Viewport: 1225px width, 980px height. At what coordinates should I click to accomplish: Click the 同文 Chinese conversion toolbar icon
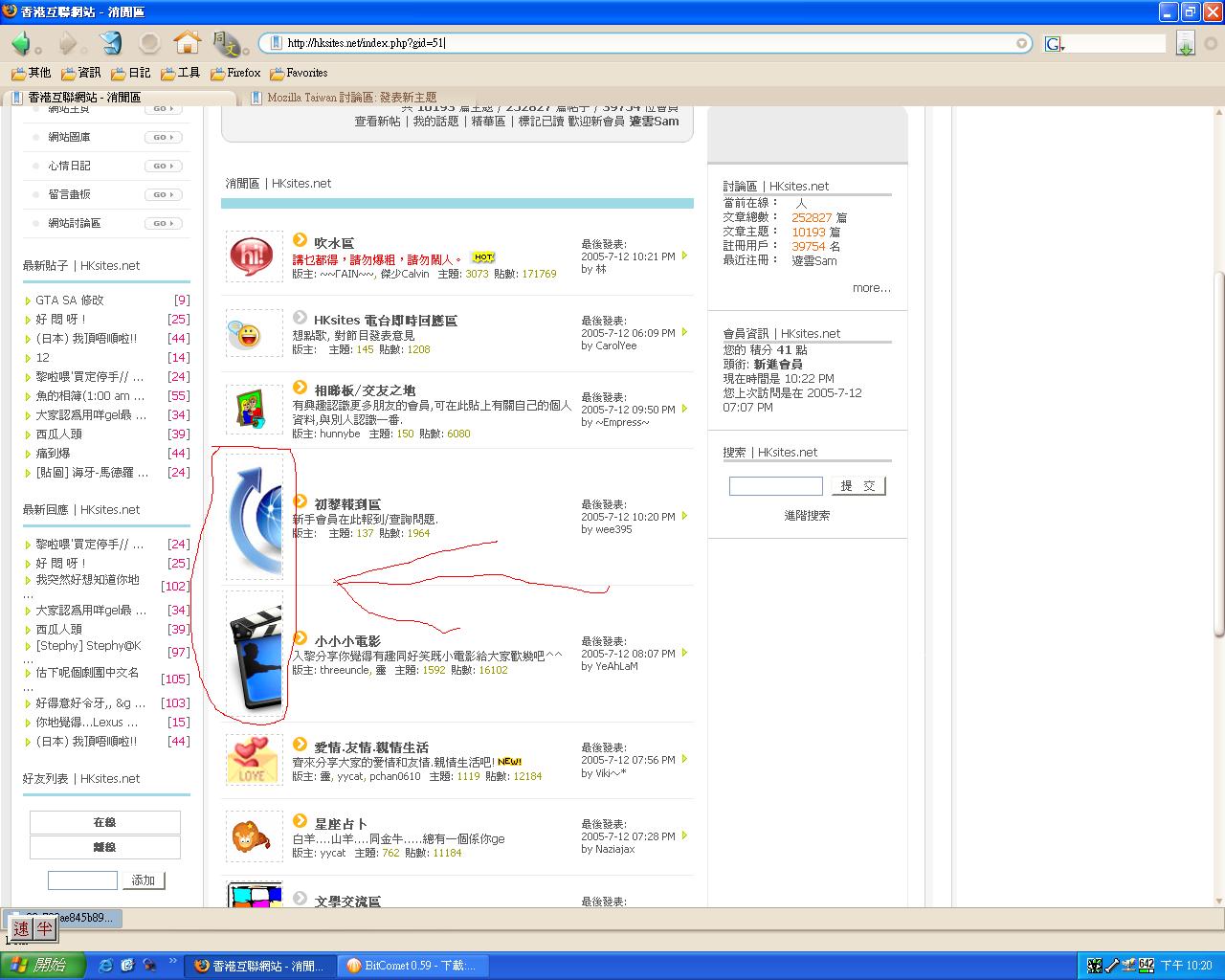226,43
